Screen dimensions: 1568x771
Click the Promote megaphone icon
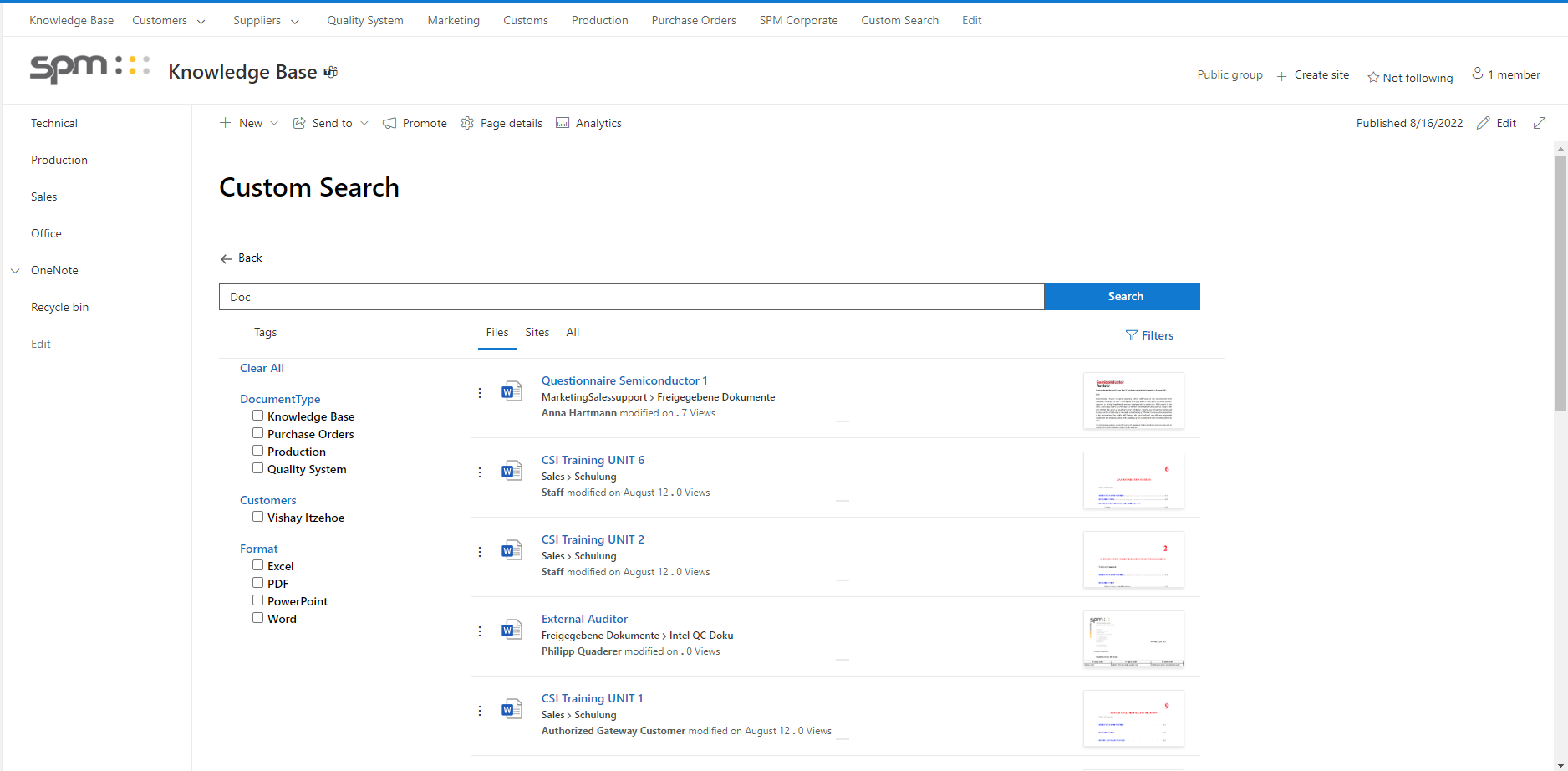pos(389,123)
